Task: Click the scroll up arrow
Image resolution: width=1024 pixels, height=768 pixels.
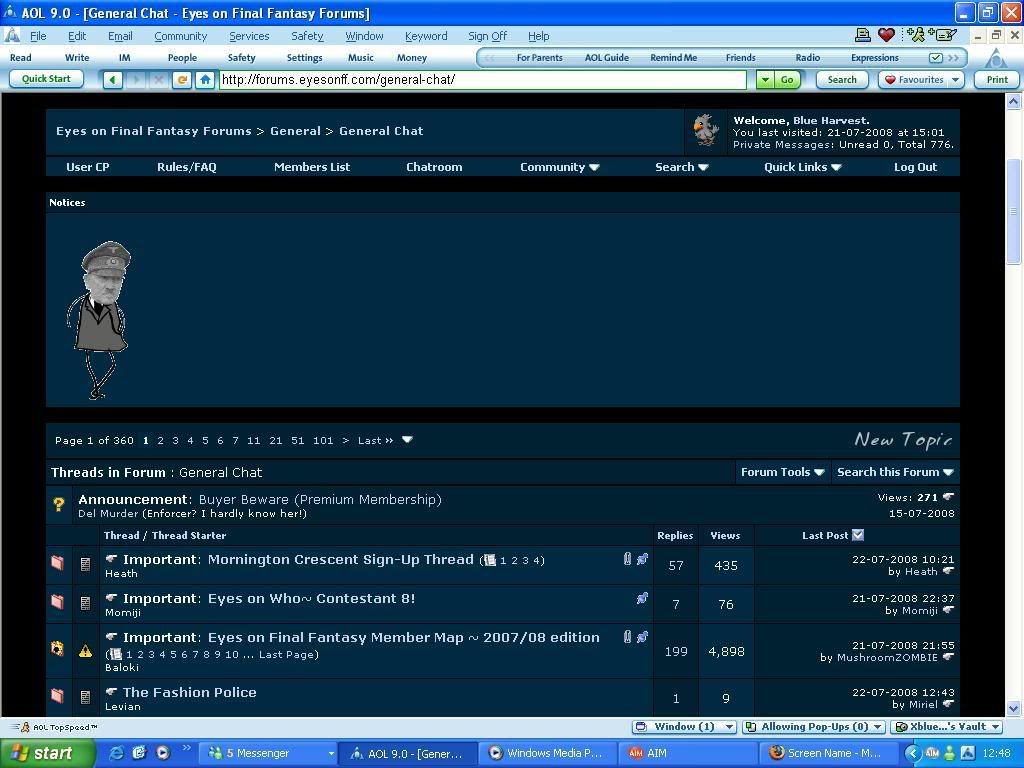Action: tap(1013, 101)
